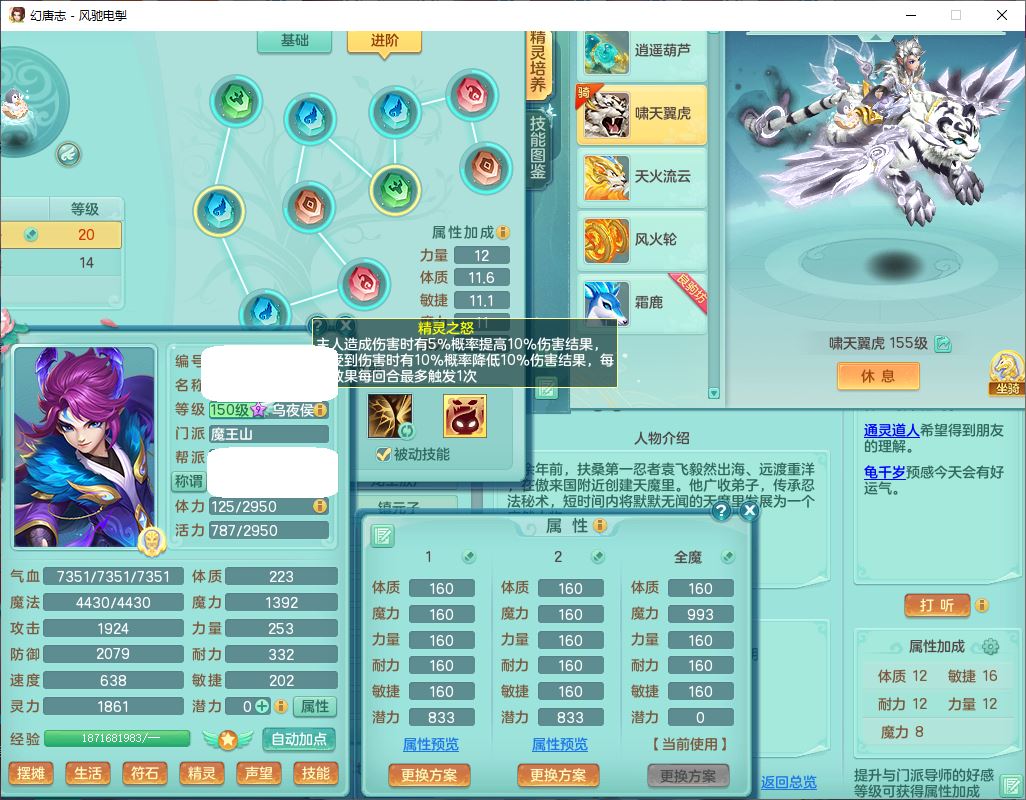
Task: Click the 返回总览 link
Action: (788, 782)
